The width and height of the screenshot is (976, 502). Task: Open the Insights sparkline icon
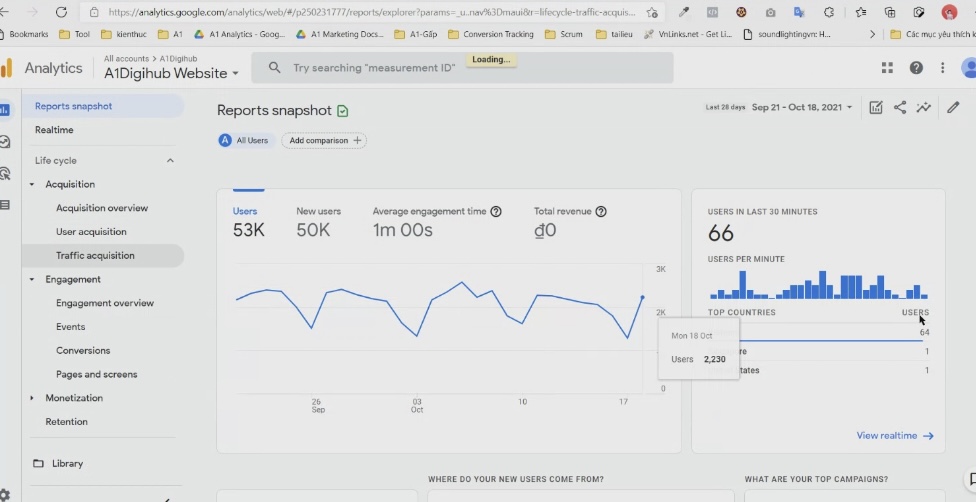click(924, 107)
